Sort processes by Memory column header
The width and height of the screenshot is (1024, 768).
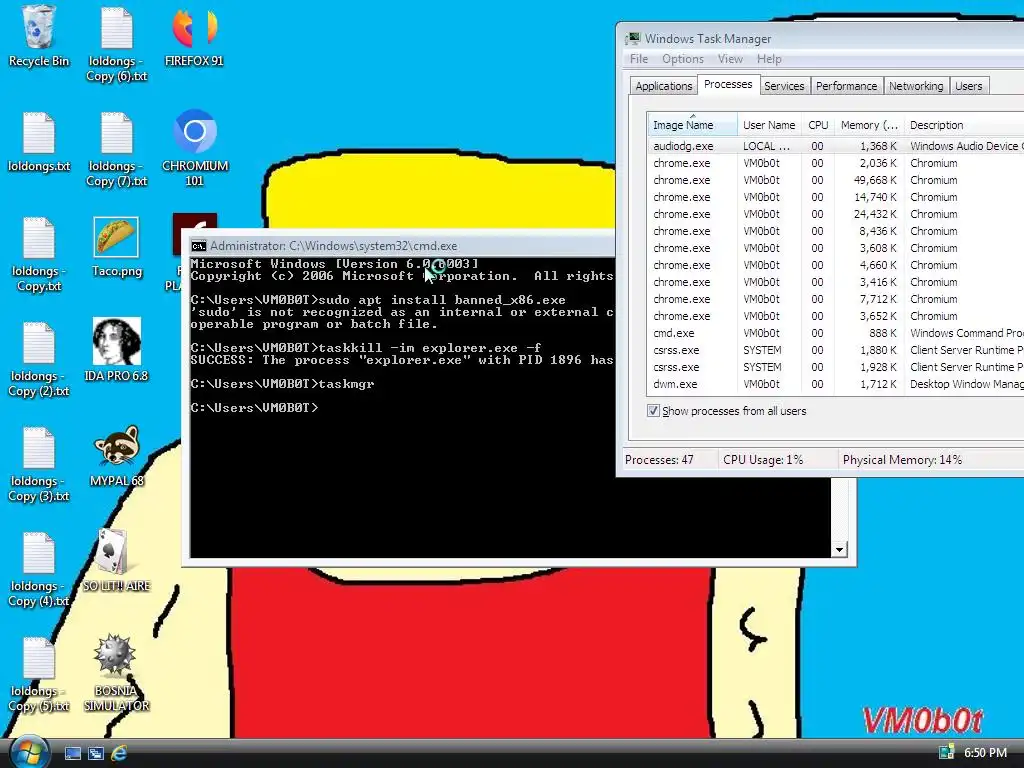point(869,124)
